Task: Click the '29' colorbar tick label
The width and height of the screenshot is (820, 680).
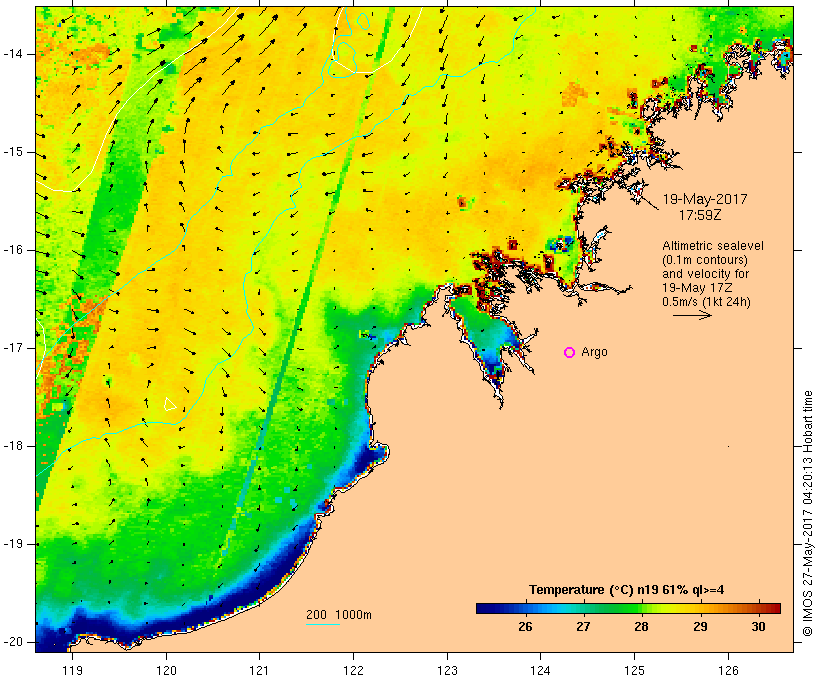Action: coord(700,626)
